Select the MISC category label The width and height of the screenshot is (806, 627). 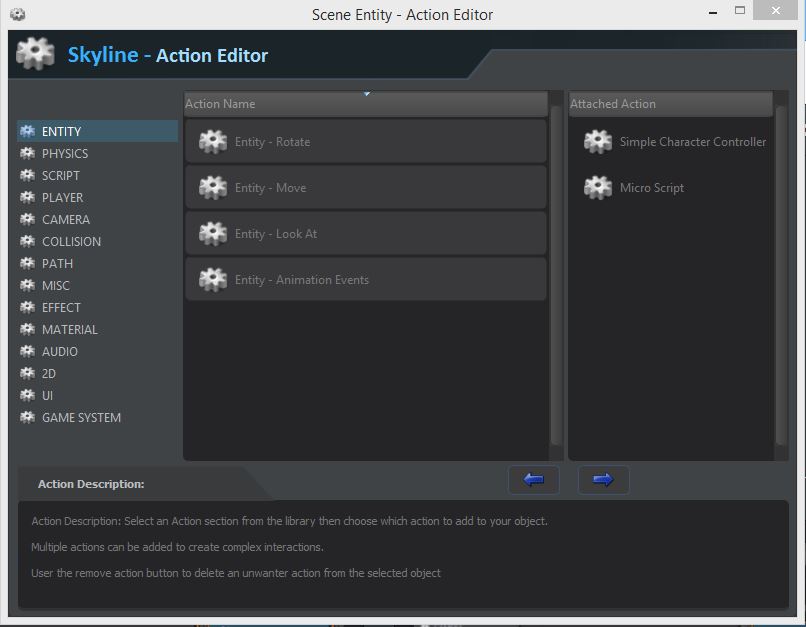pyautogui.click(x=56, y=286)
